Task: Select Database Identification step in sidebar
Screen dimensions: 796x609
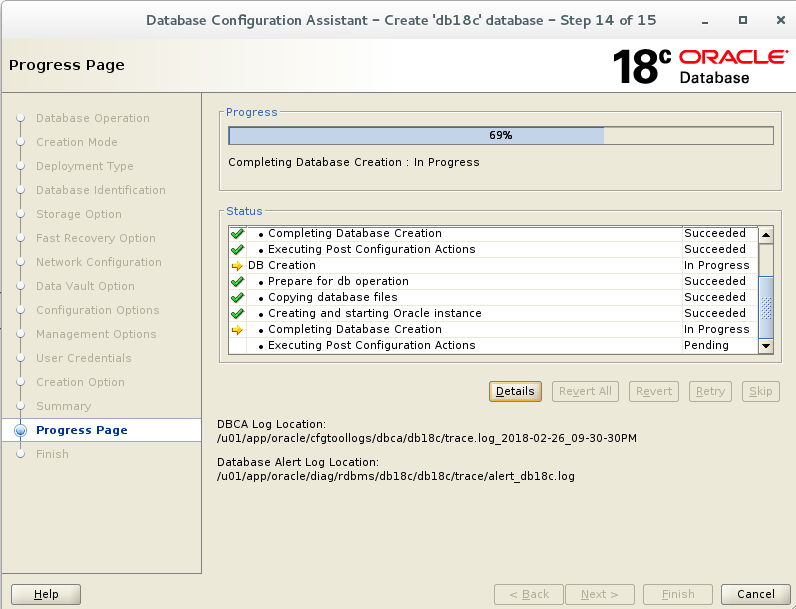Action: point(101,190)
